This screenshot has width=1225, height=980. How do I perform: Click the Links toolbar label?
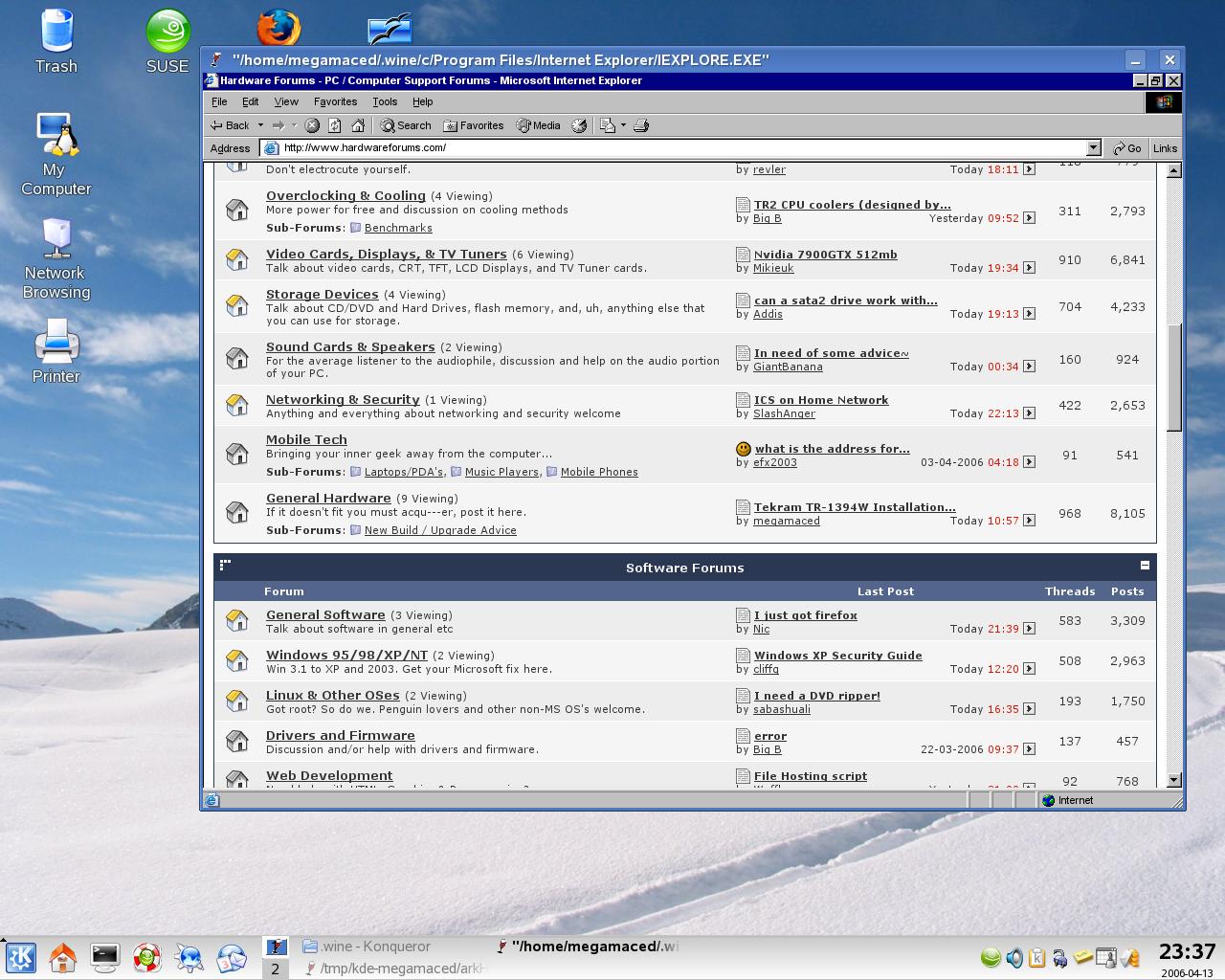click(1165, 148)
